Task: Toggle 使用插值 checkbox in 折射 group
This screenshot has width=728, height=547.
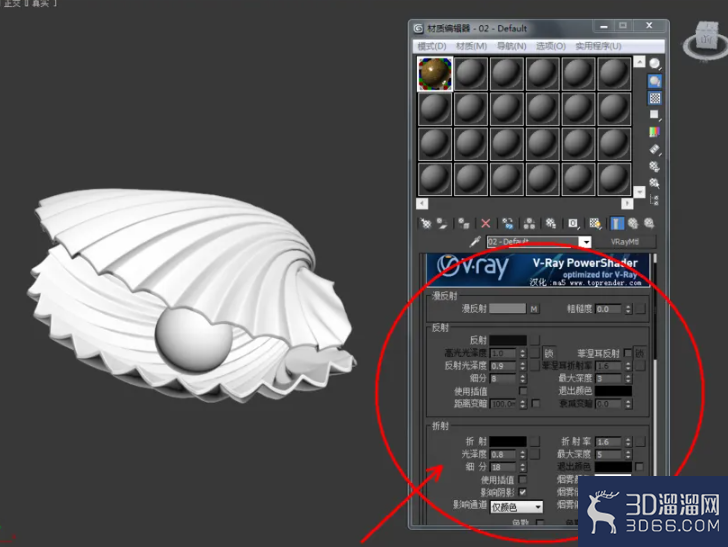Action: point(523,479)
